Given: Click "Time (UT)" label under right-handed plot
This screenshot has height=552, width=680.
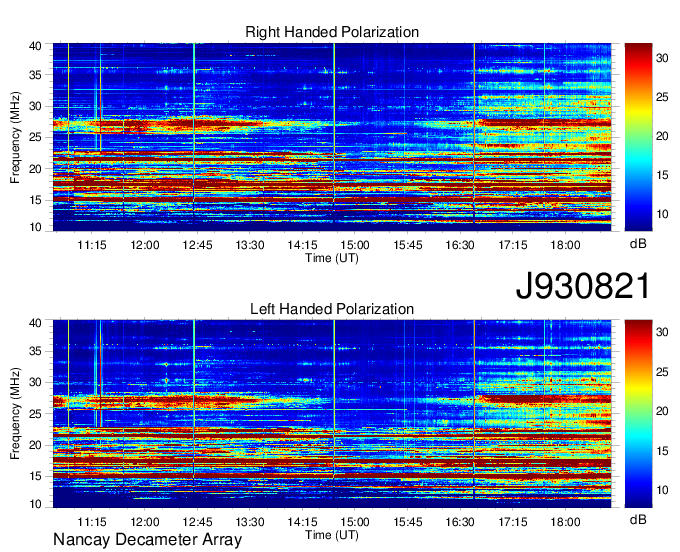Looking at the screenshot, I should [332, 258].
